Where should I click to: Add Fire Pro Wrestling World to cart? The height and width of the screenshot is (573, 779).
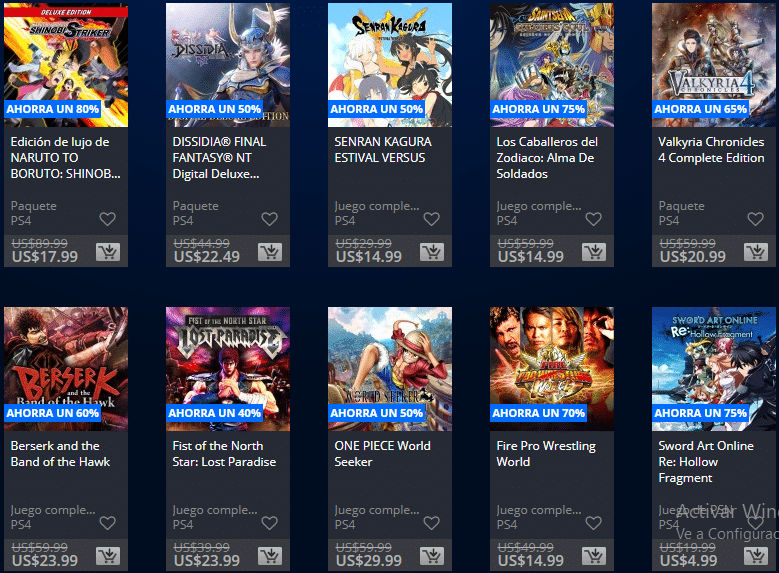[x=594, y=556]
